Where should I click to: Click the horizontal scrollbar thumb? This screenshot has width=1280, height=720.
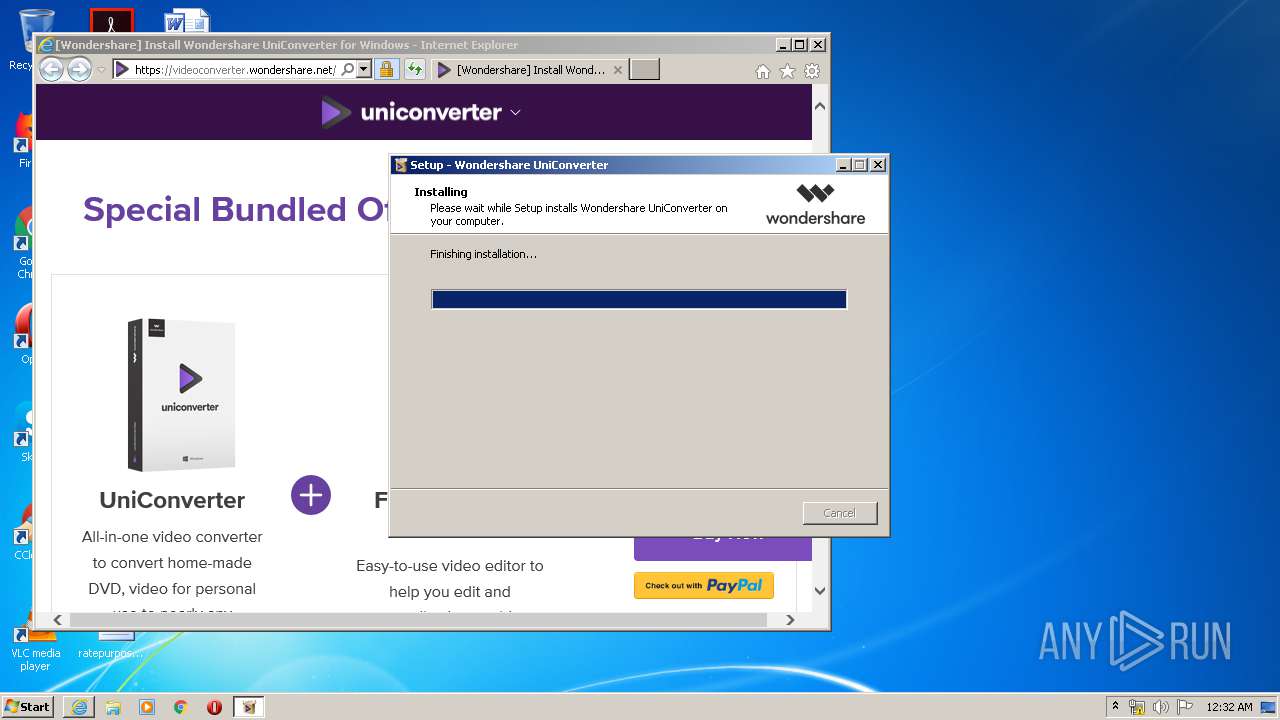[418, 620]
